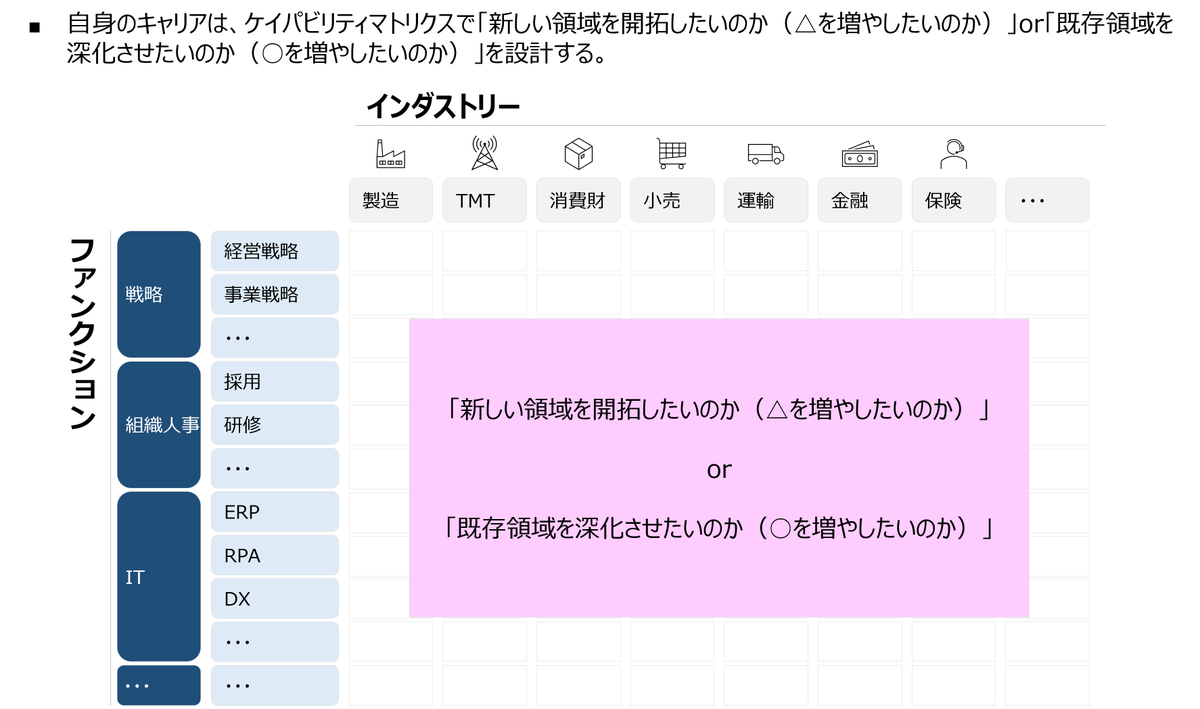Click the headset agent icon above 保険
This screenshot has width=1200, height=709.
coord(953,153)
